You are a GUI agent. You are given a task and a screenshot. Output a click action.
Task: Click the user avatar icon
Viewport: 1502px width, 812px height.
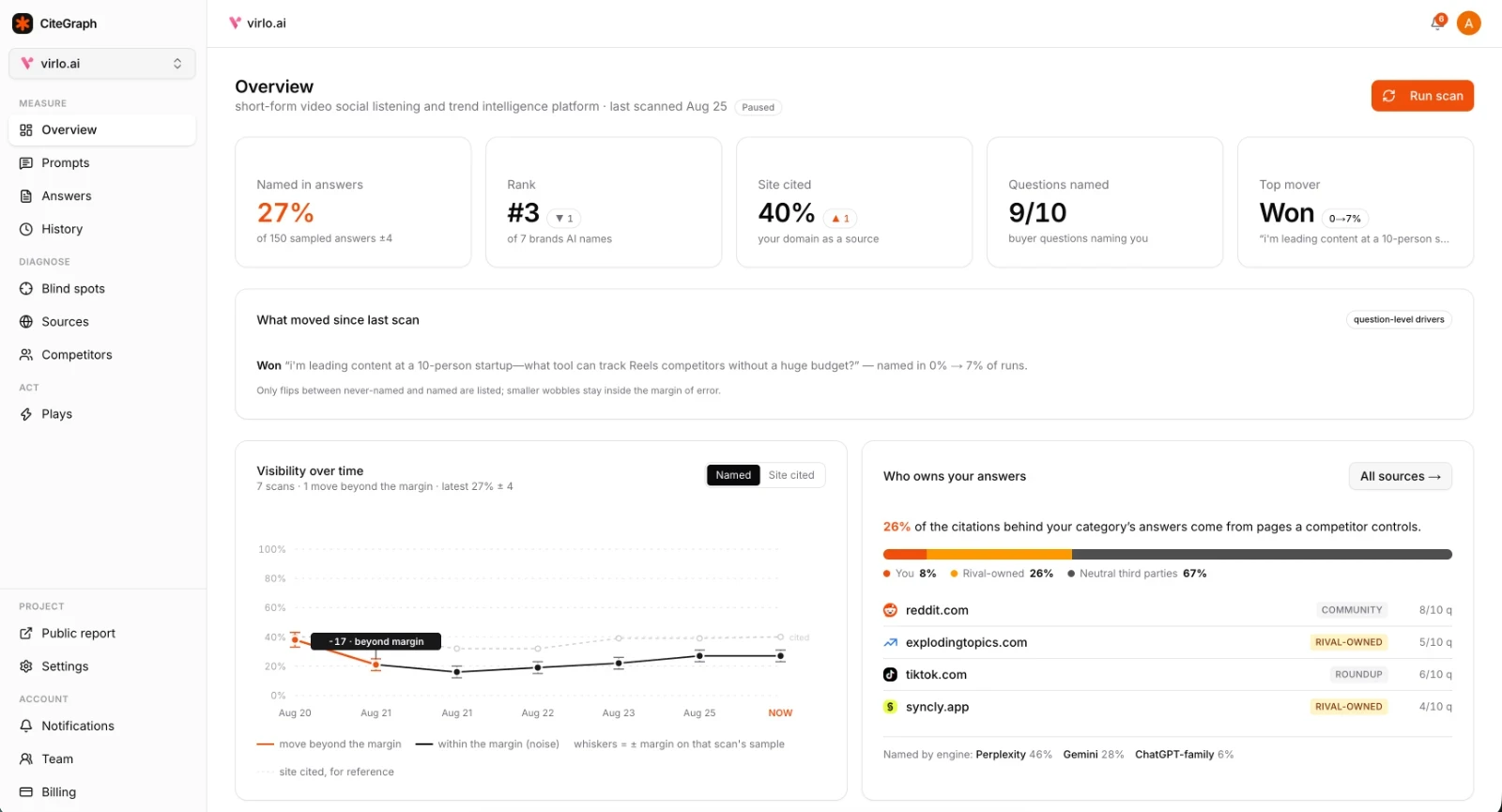pyautogui.click(x=1469, y=23)
